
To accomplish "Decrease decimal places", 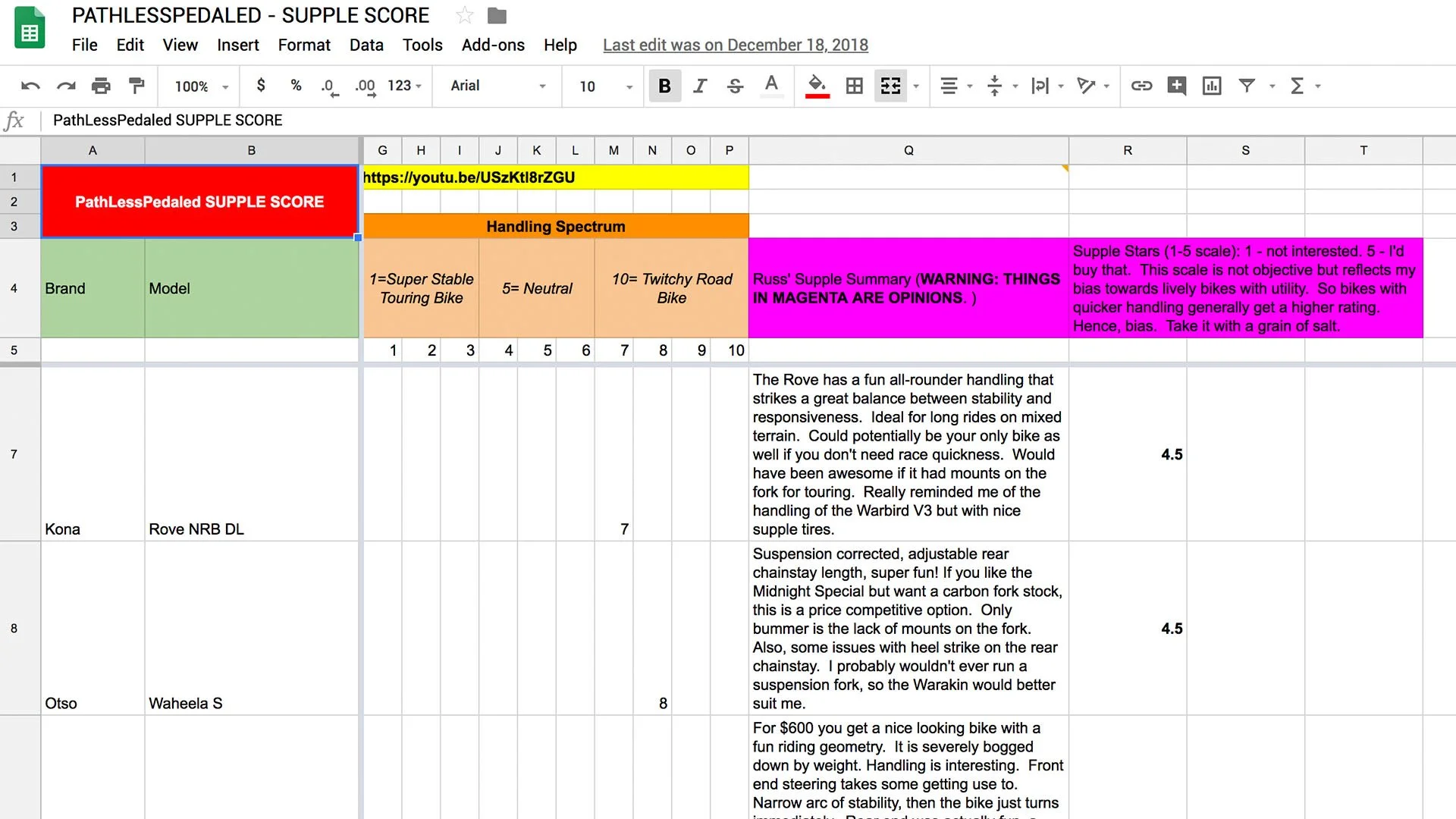I will 329,86.
